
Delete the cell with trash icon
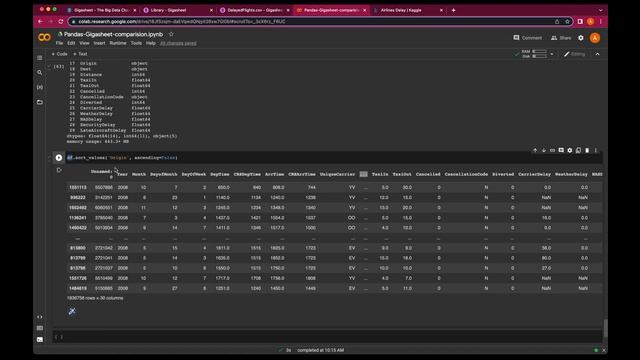coord(587,151)
